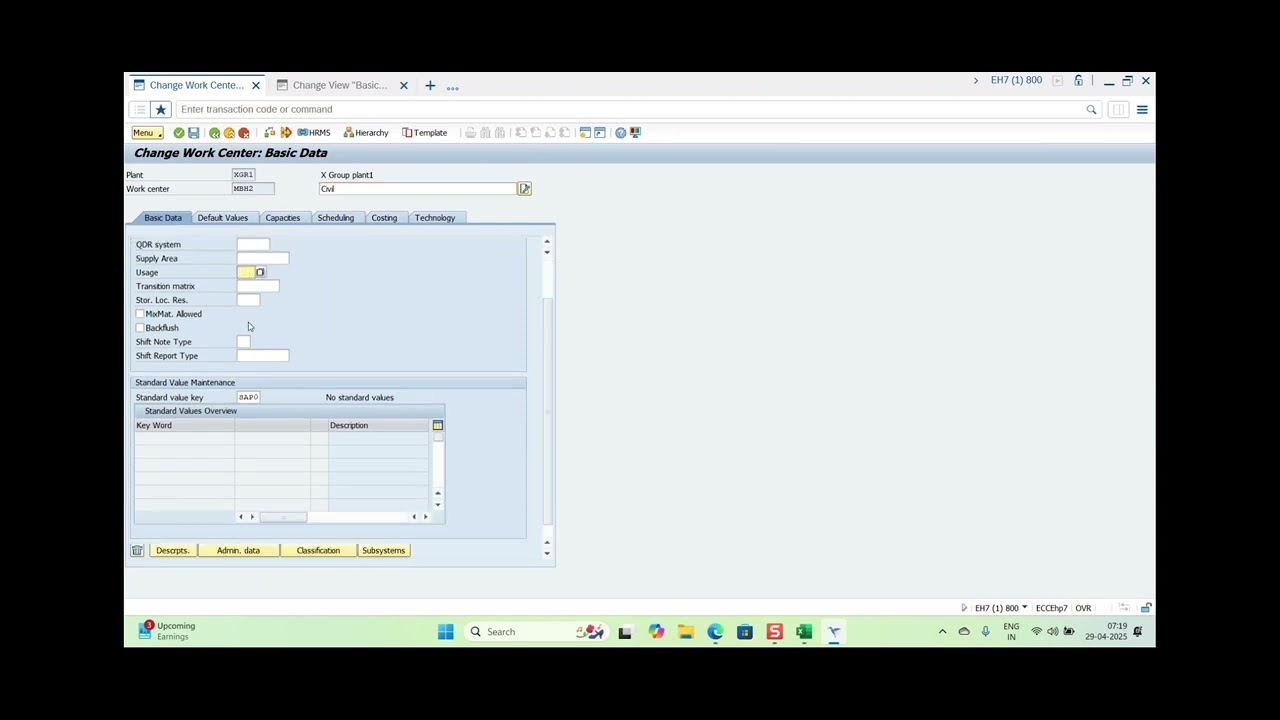Screen dimensions: 1280x720
Task: Open the Capacities tab
Action: tap(283, 218)
